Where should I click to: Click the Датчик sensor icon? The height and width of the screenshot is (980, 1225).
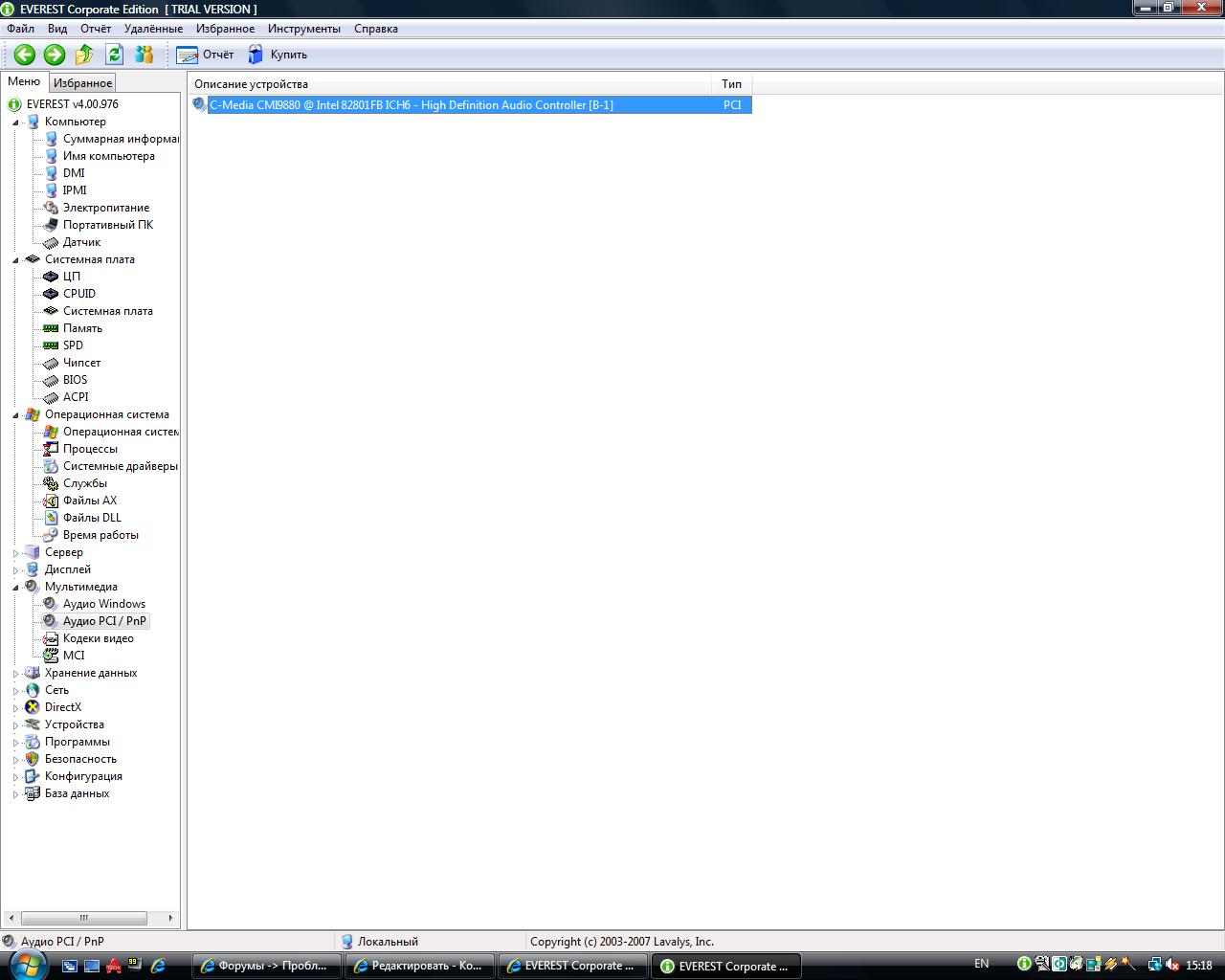coord(52,242)
